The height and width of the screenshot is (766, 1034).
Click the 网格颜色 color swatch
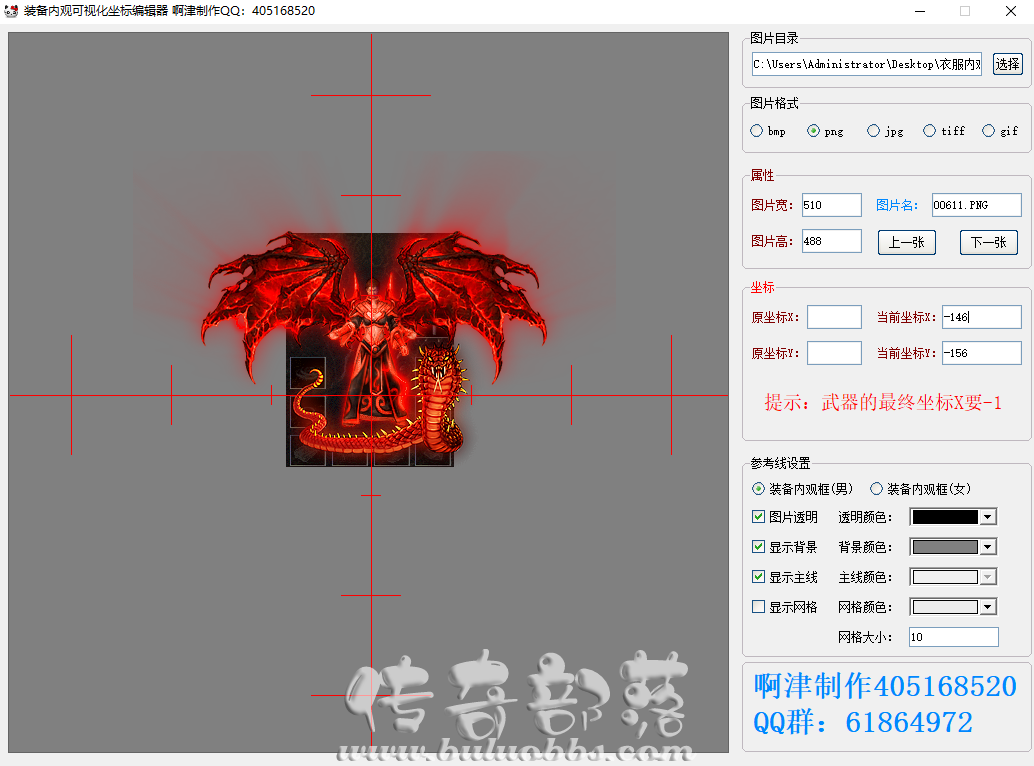945,607
